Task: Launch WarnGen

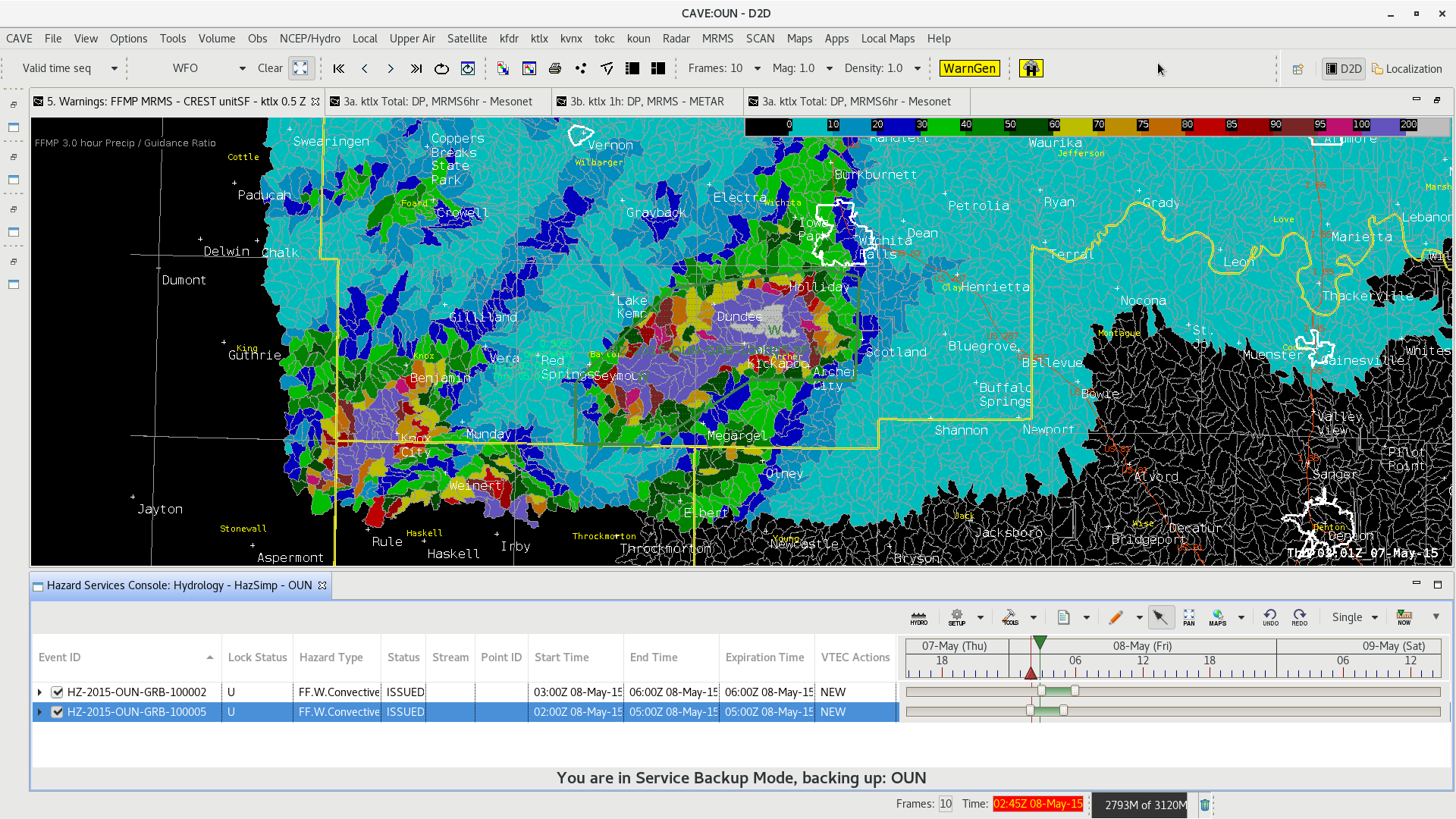Action: click(x=969, y=68)
